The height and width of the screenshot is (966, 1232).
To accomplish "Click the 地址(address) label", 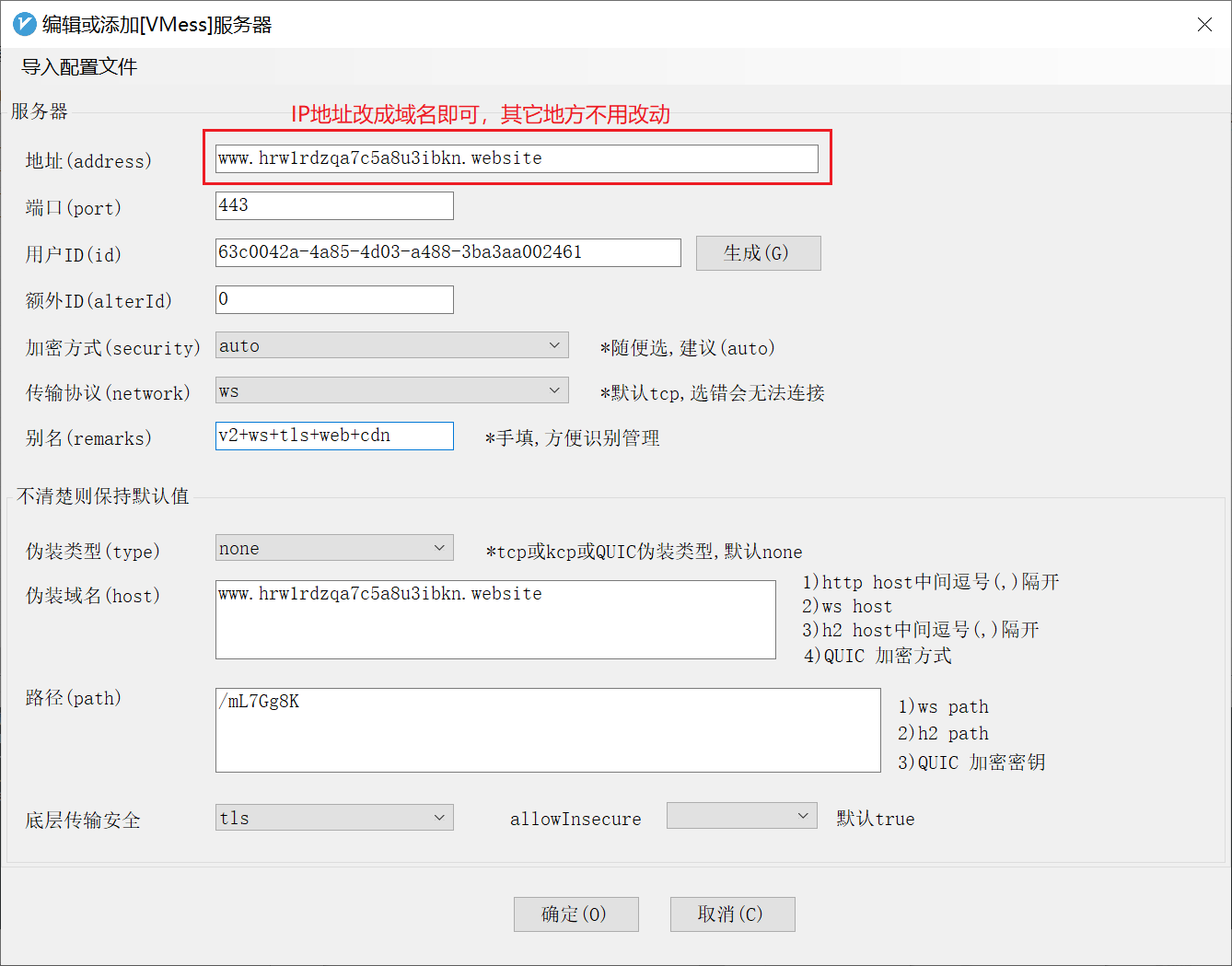I will 88,161.
